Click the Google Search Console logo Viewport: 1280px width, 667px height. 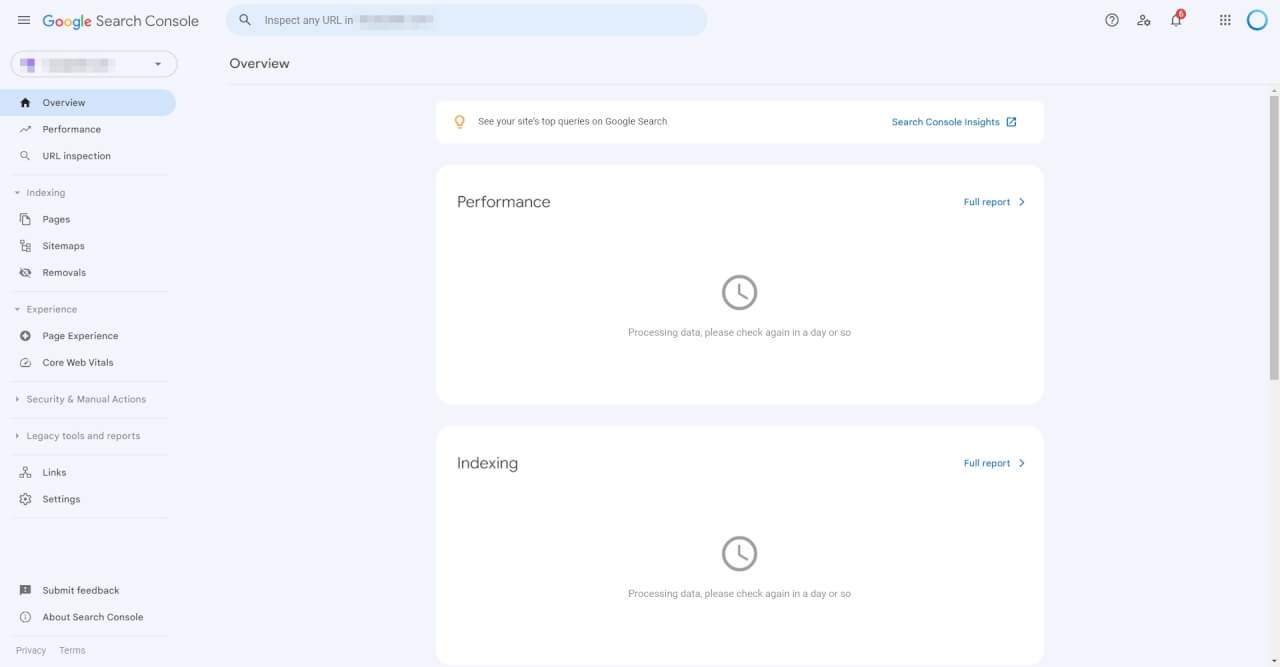(x=121, y=21)
